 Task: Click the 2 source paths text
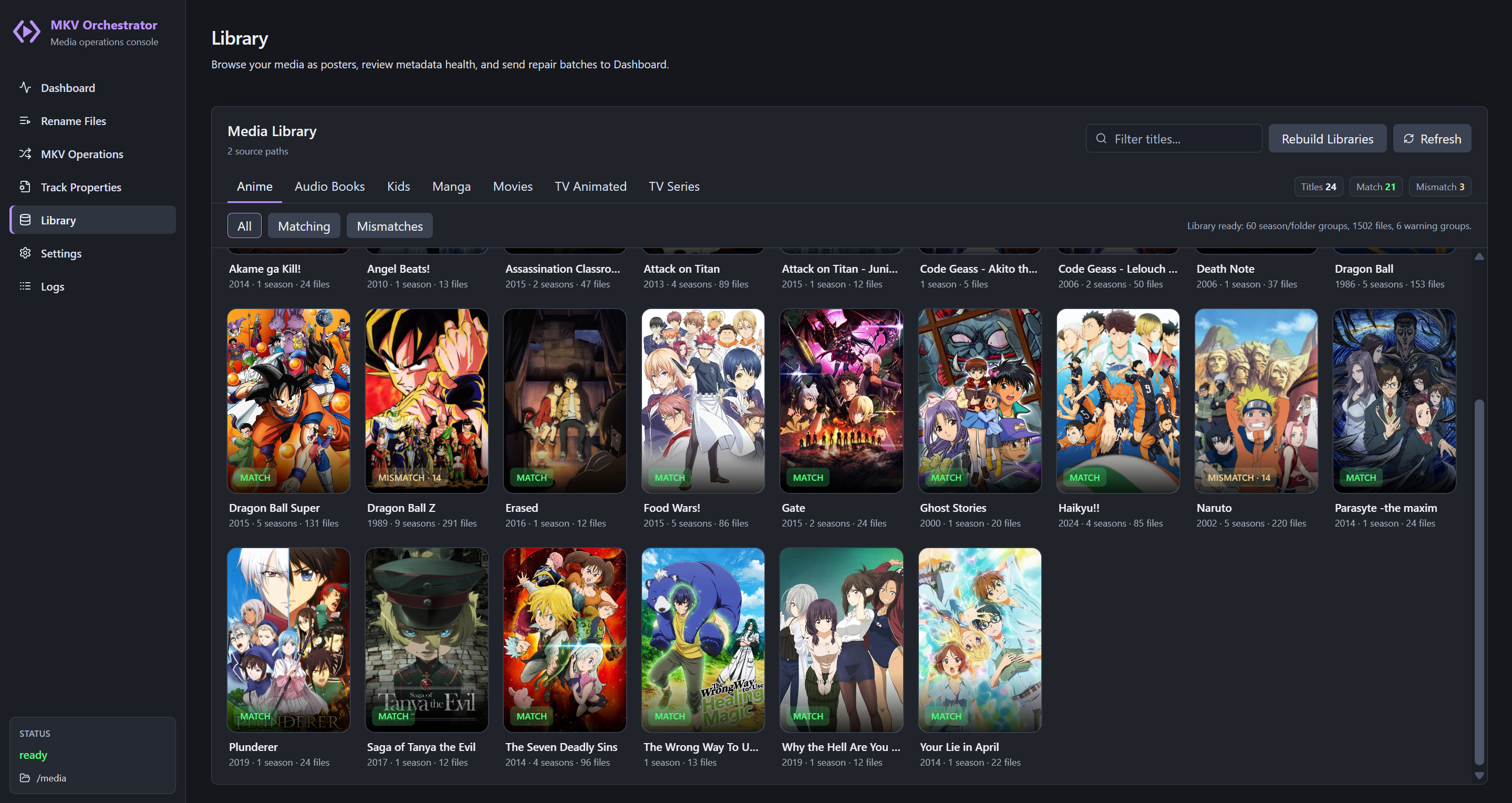[x=257, y=151]
